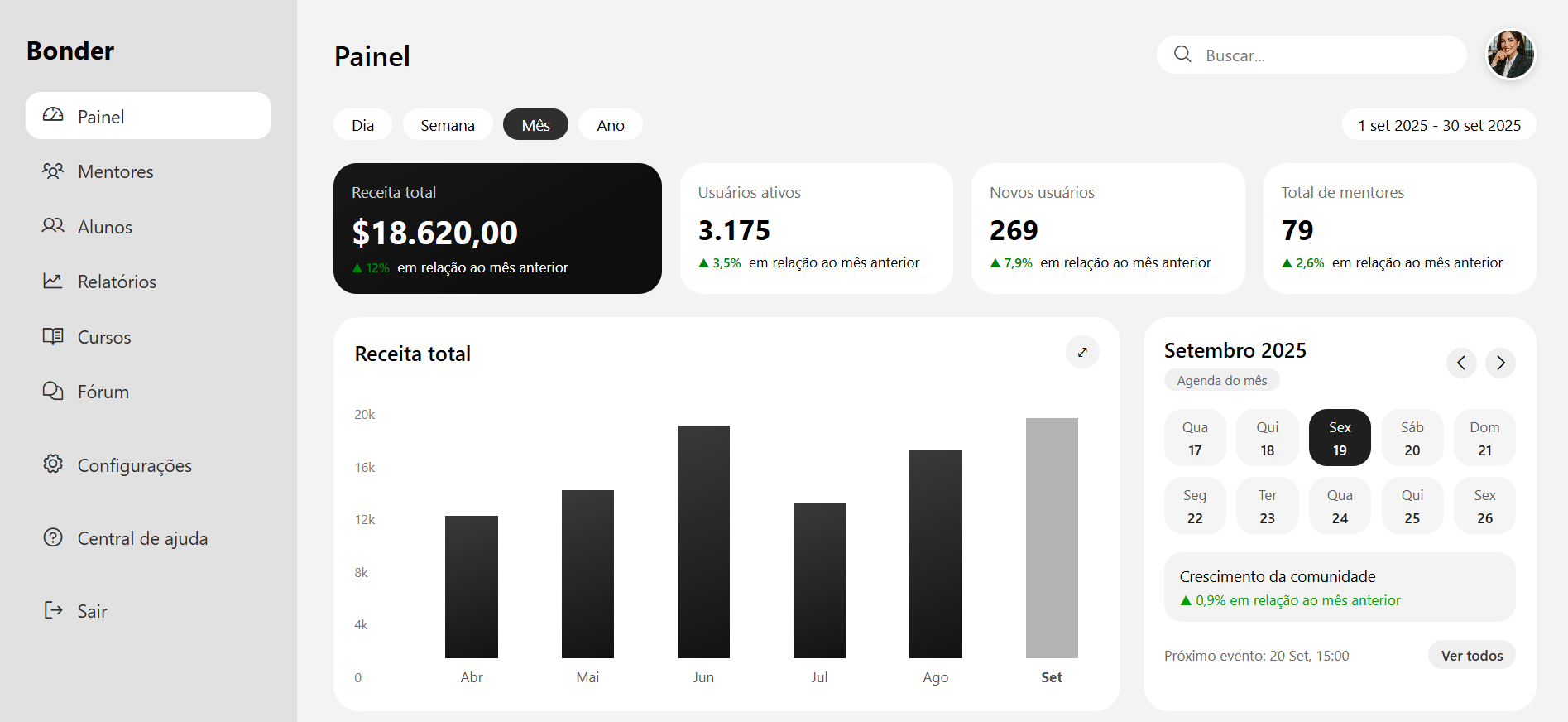Switch to the Dia period tab

click(x=362, y=125)
